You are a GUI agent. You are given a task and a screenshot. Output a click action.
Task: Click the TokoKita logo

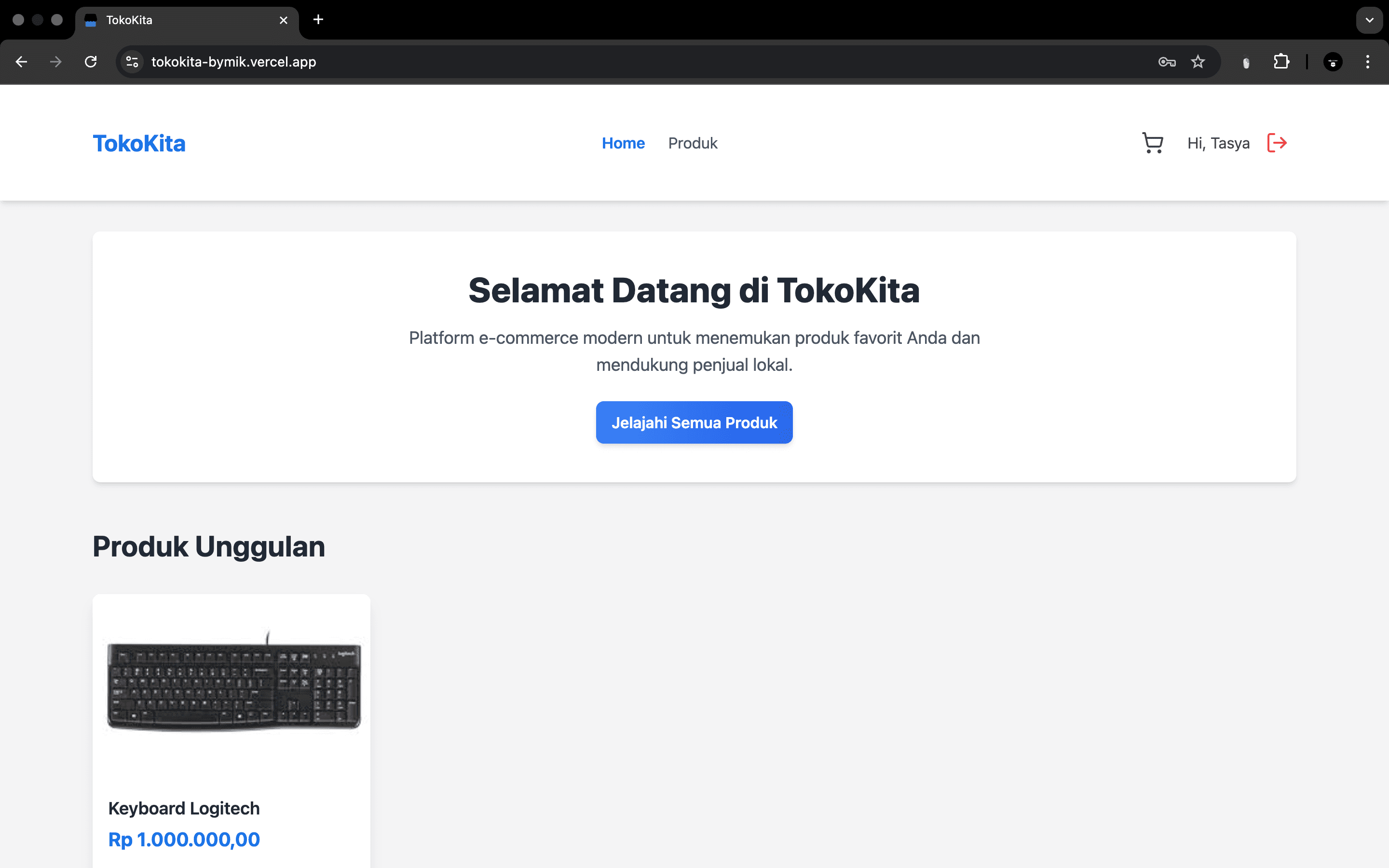pyautogui.click(x=139, y=143)
